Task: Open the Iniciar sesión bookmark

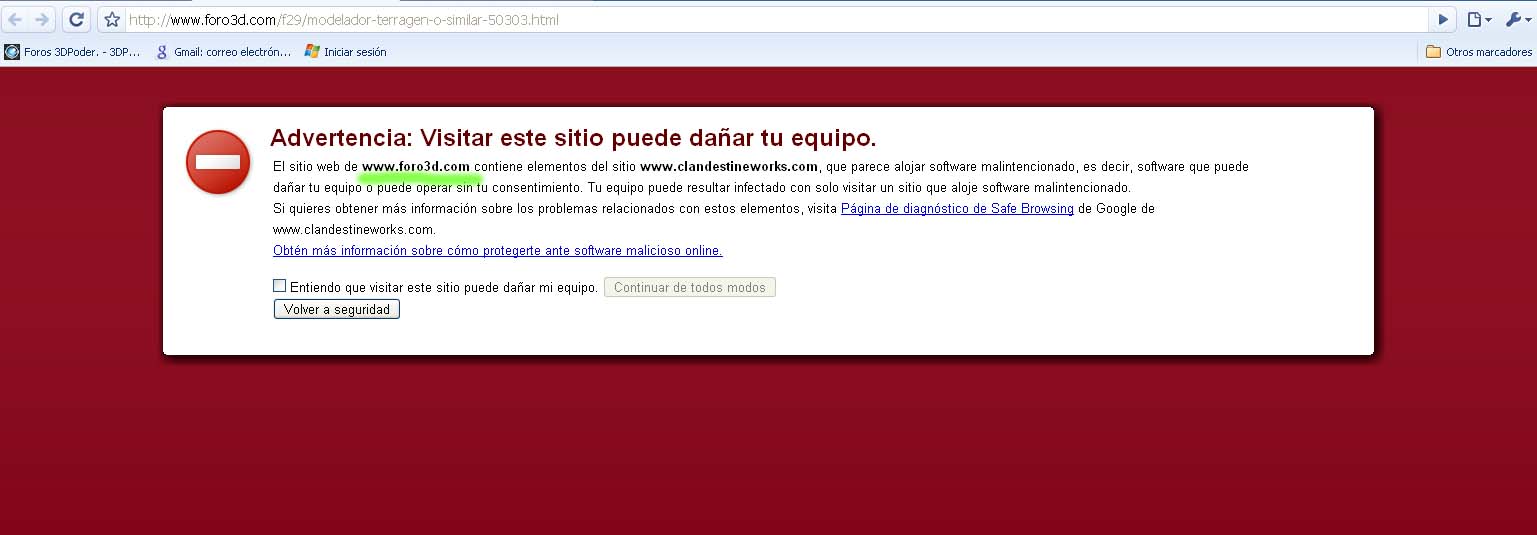Action: click(346, 51)
